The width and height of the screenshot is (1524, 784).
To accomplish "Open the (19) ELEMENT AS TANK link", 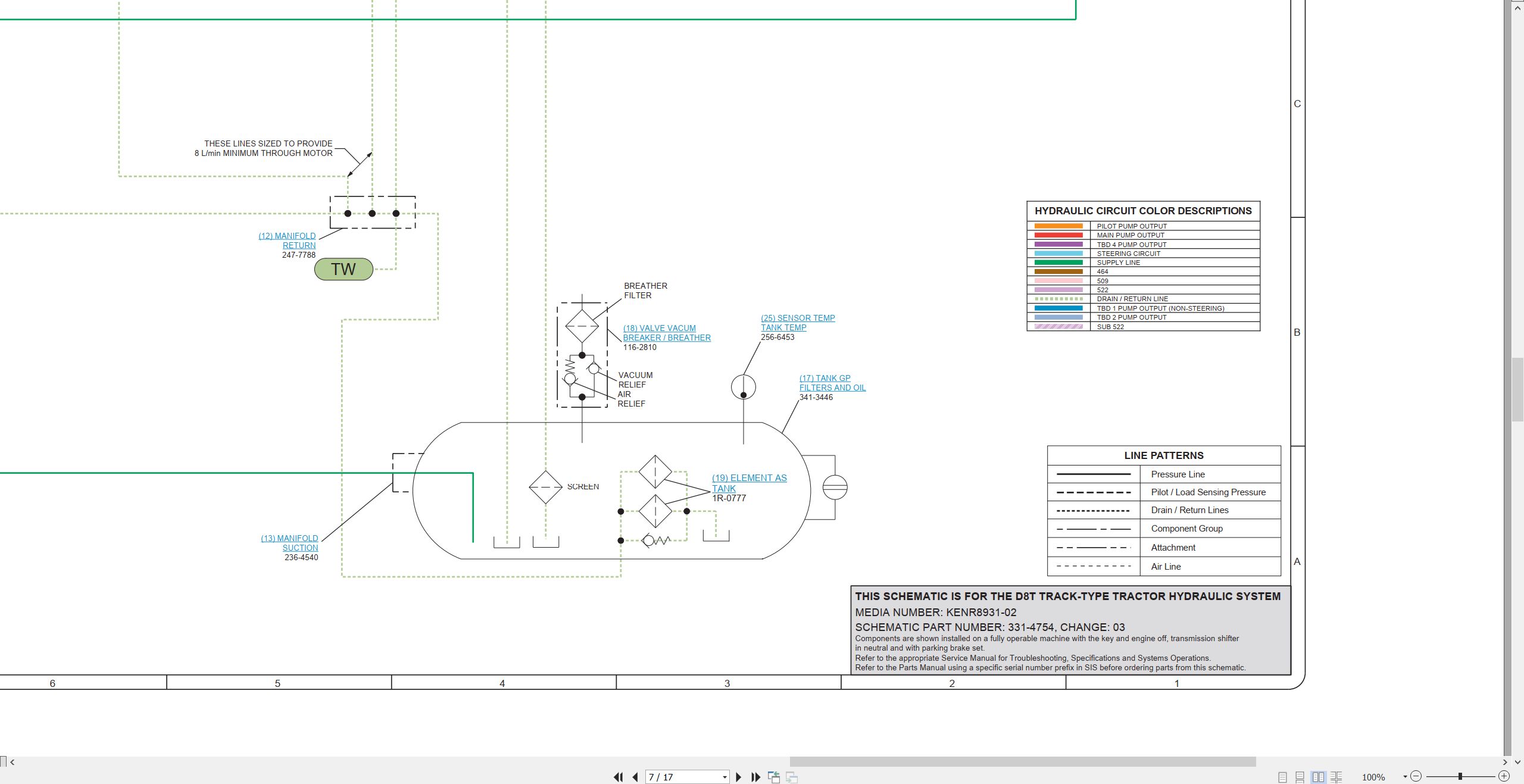I will click(x=749, y=483).
